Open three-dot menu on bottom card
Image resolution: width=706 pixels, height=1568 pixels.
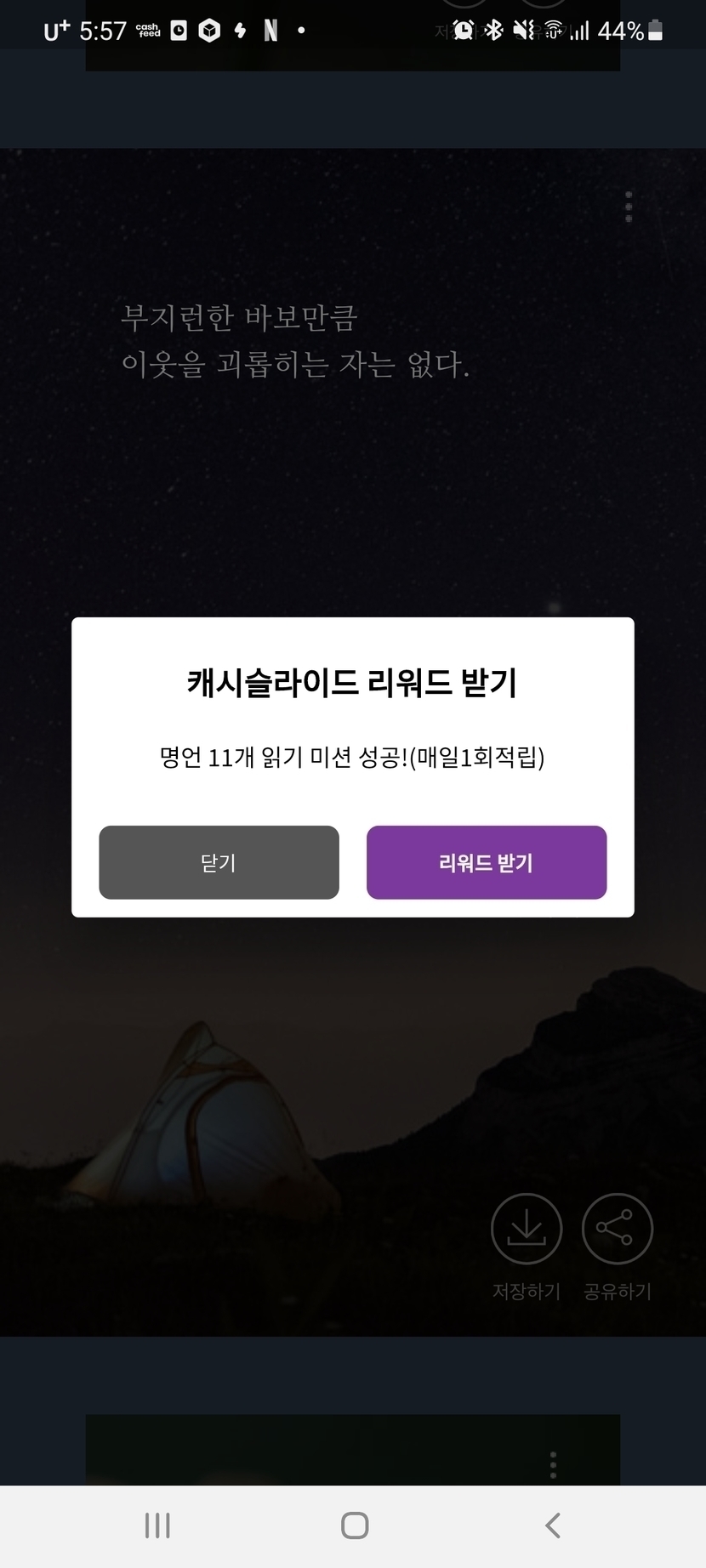[553, 1464]
